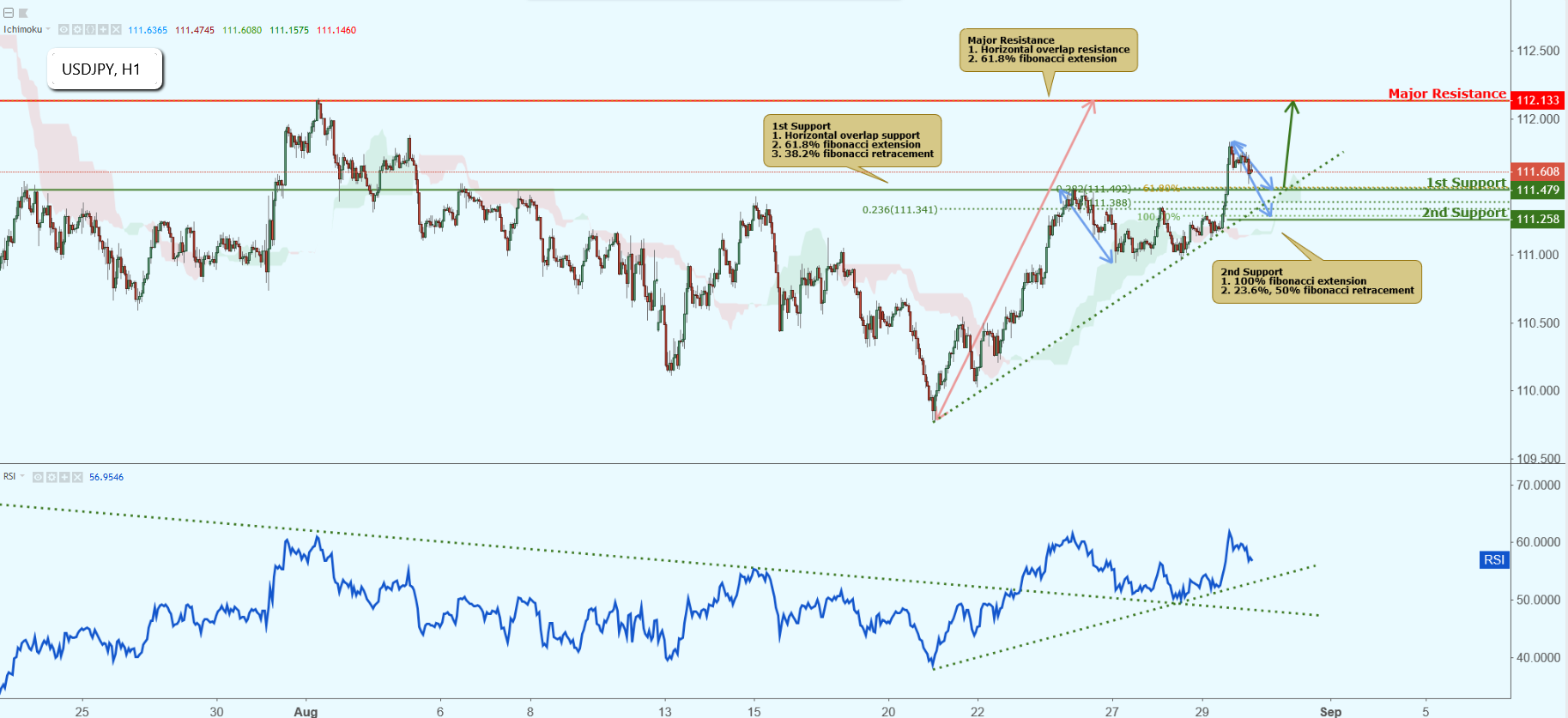Toggle RSI indicator visibility eye icon
This screenshot has height=718, width=1568.
pyautogui.click(x=38, y=477)
